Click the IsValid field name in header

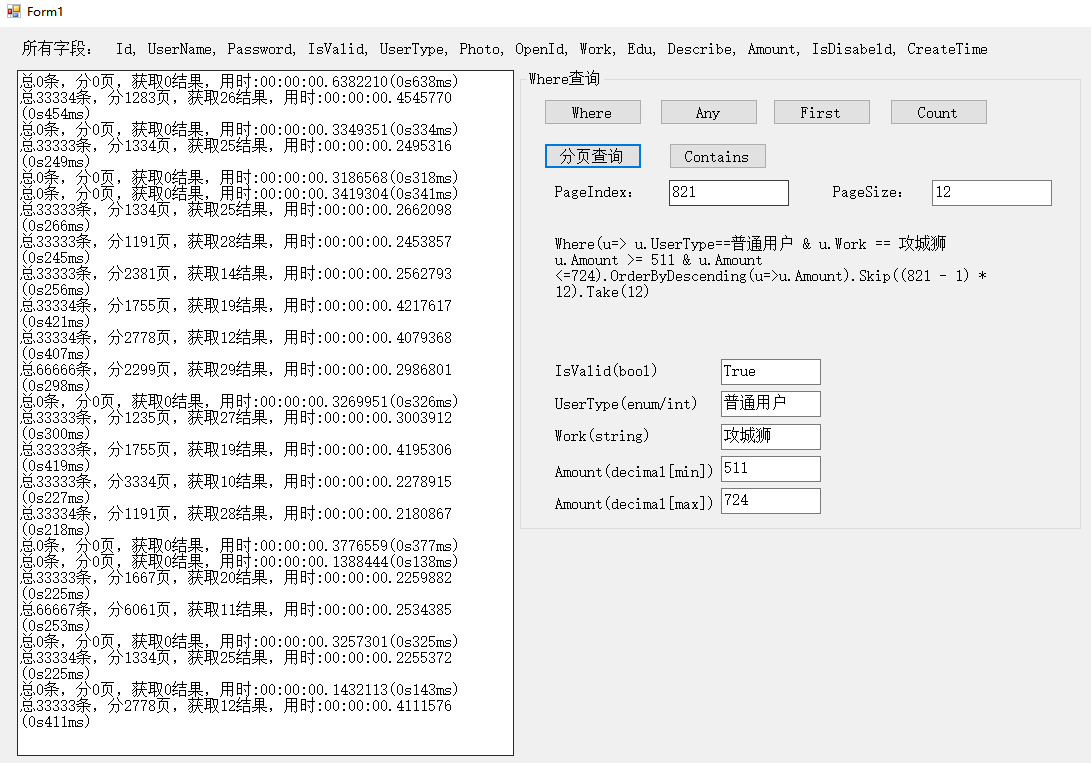pyautogui.click(x=338, y=49)
